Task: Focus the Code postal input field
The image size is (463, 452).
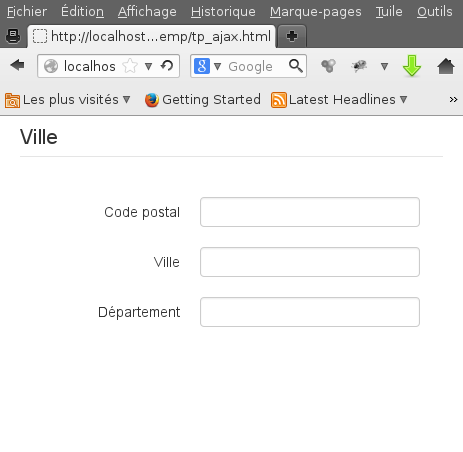Action: pyautogui.click(x=310, y=212)
